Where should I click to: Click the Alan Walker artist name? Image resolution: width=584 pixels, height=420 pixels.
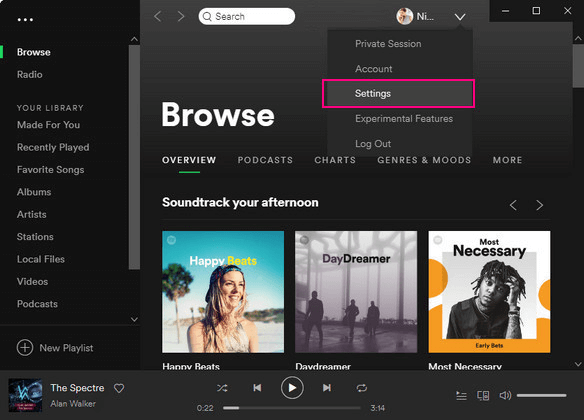tap(73, 404)
